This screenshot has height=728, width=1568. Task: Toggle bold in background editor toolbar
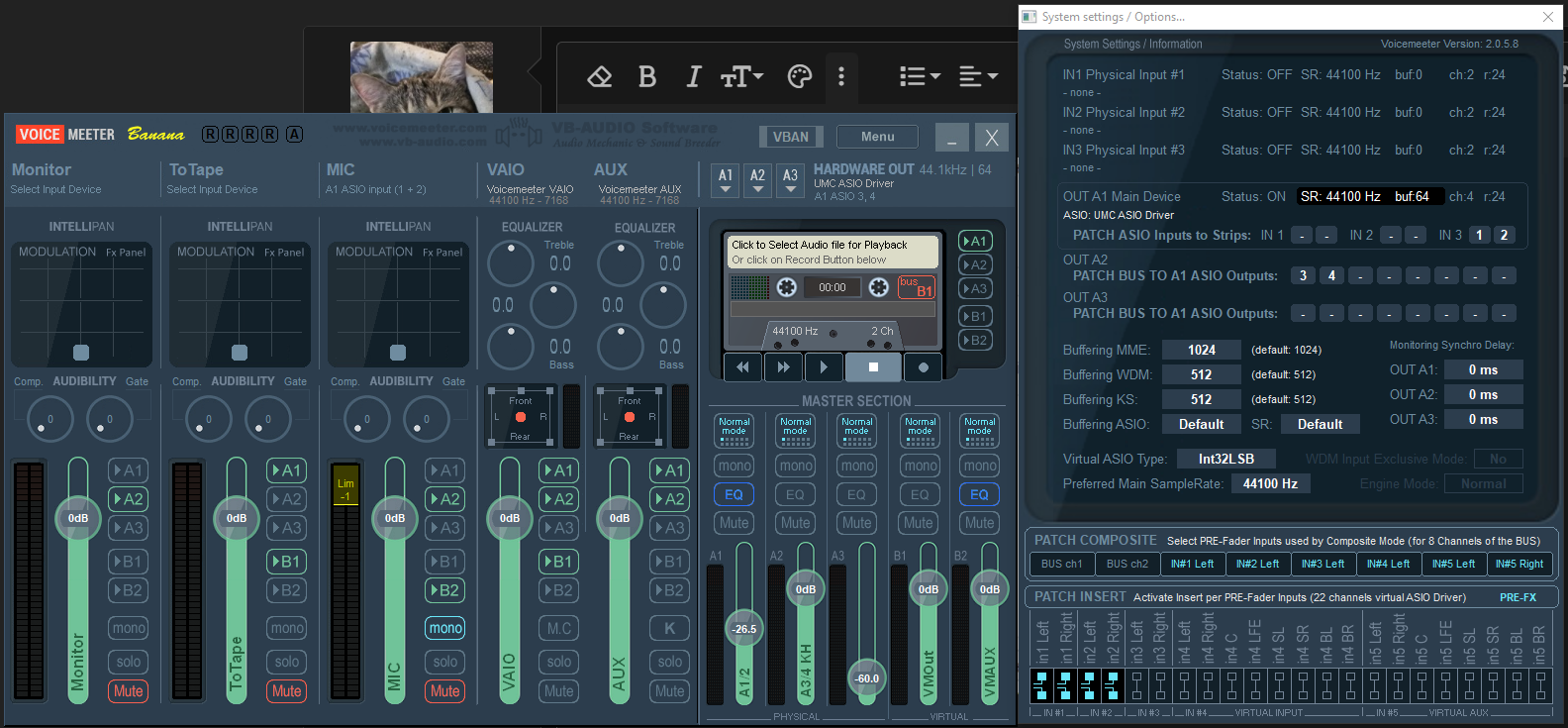pos(647,76)
